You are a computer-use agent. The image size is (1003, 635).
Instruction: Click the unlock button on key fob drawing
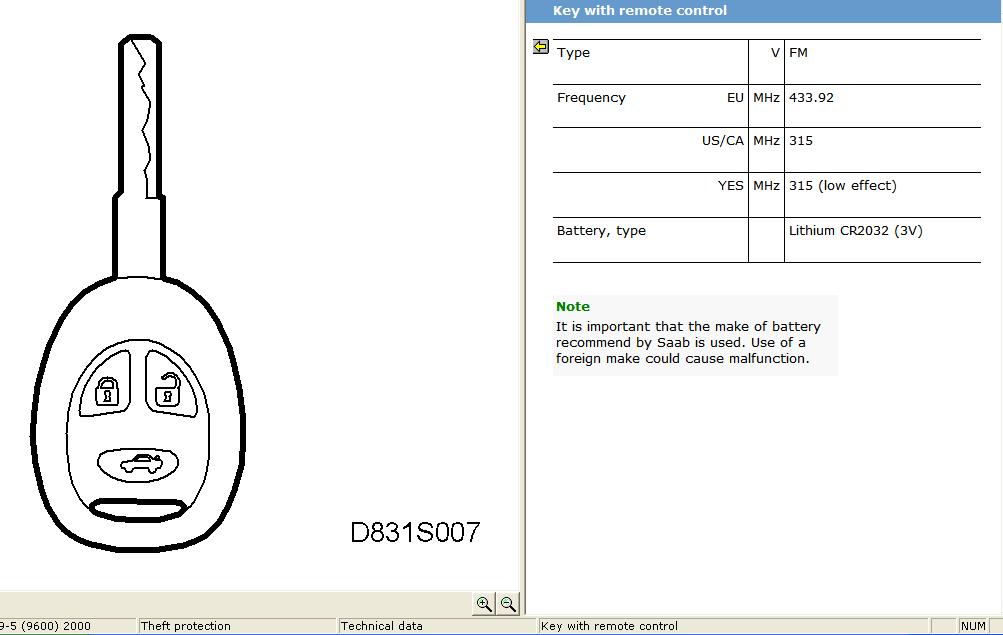pyautogui.click(x=168, y=389)
